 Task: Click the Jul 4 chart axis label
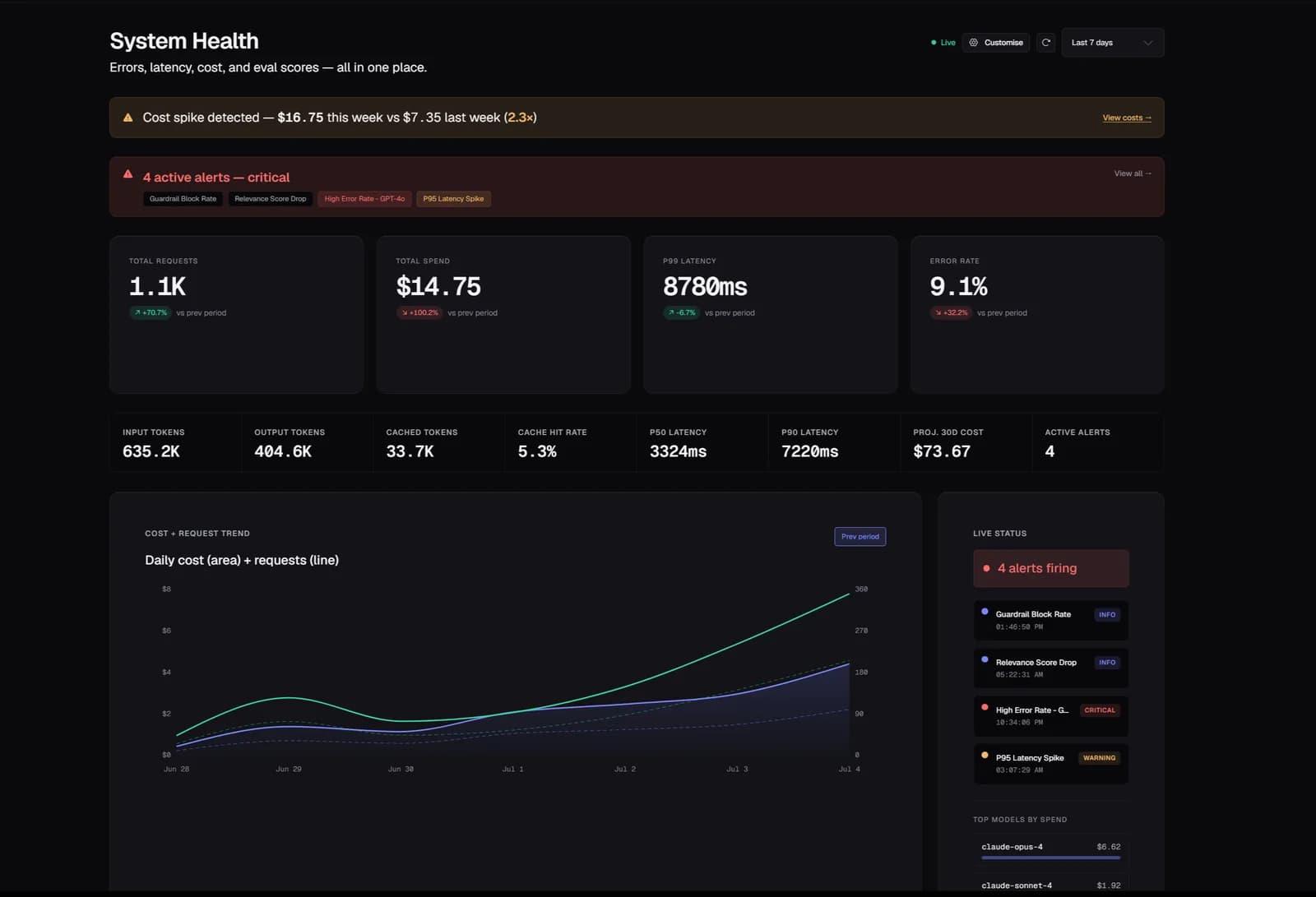[849, 770]
